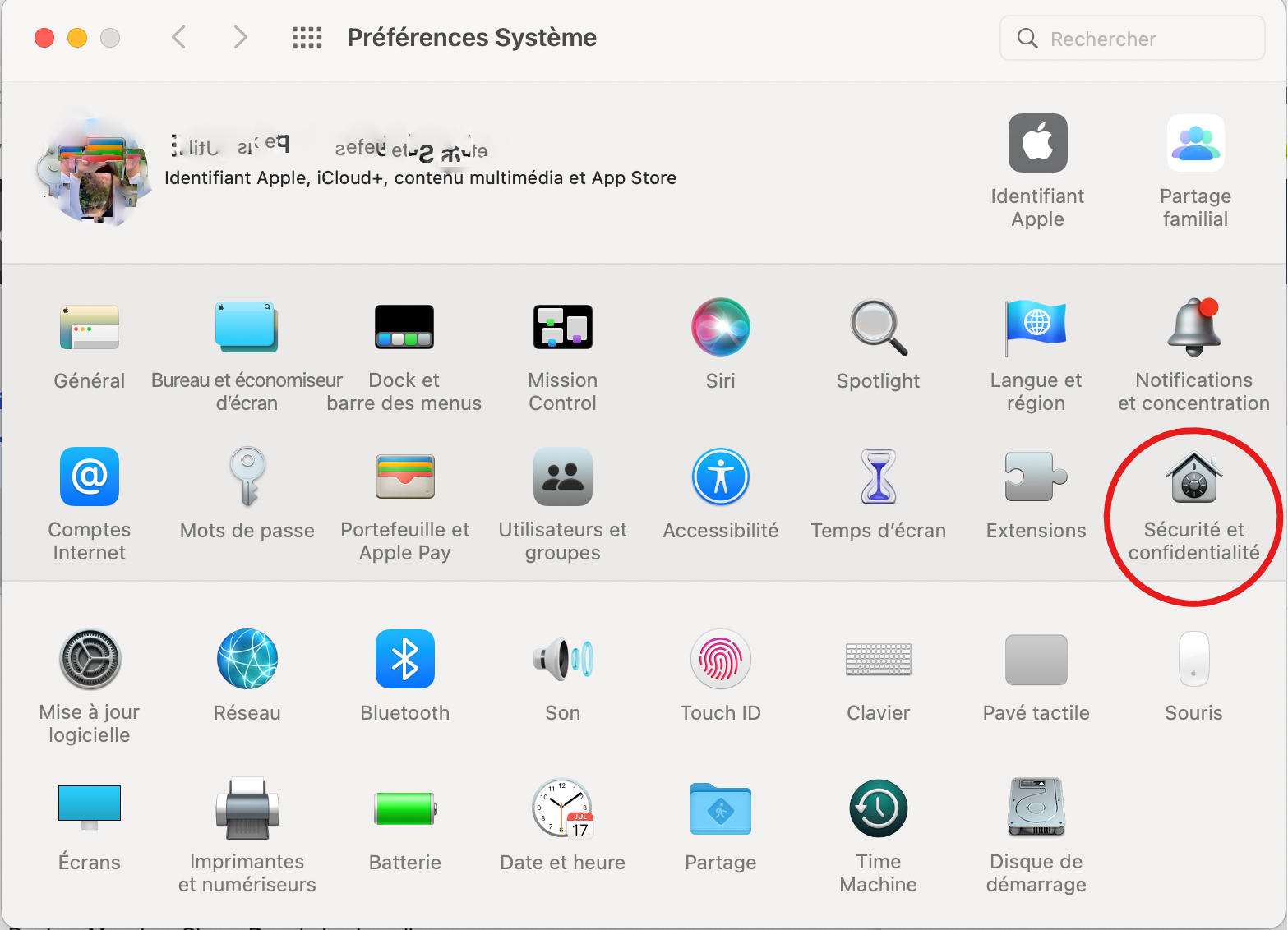Image resolution: width=1288 pixels, height=930 pixels.
Task: Open Partage familial settings
Action: click(x=1195, y=144)
